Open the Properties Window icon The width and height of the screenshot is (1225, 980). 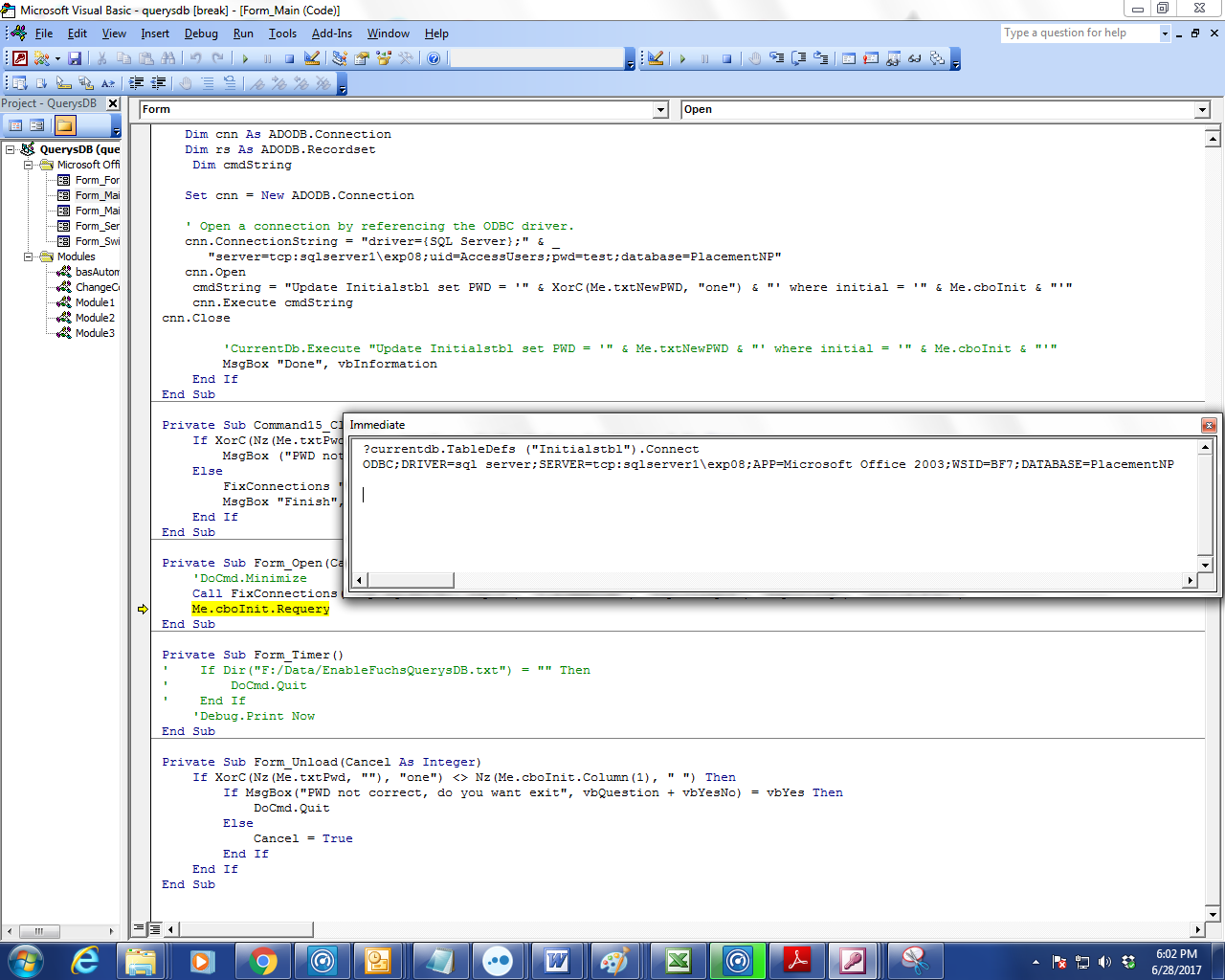(362, 58)
